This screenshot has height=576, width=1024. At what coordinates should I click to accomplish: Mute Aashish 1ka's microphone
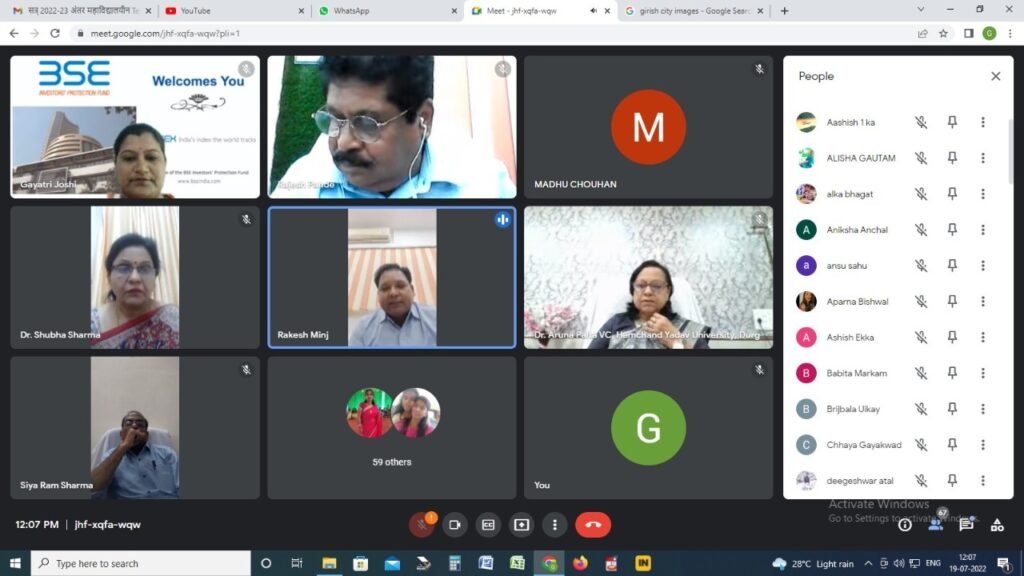(921, 122)
